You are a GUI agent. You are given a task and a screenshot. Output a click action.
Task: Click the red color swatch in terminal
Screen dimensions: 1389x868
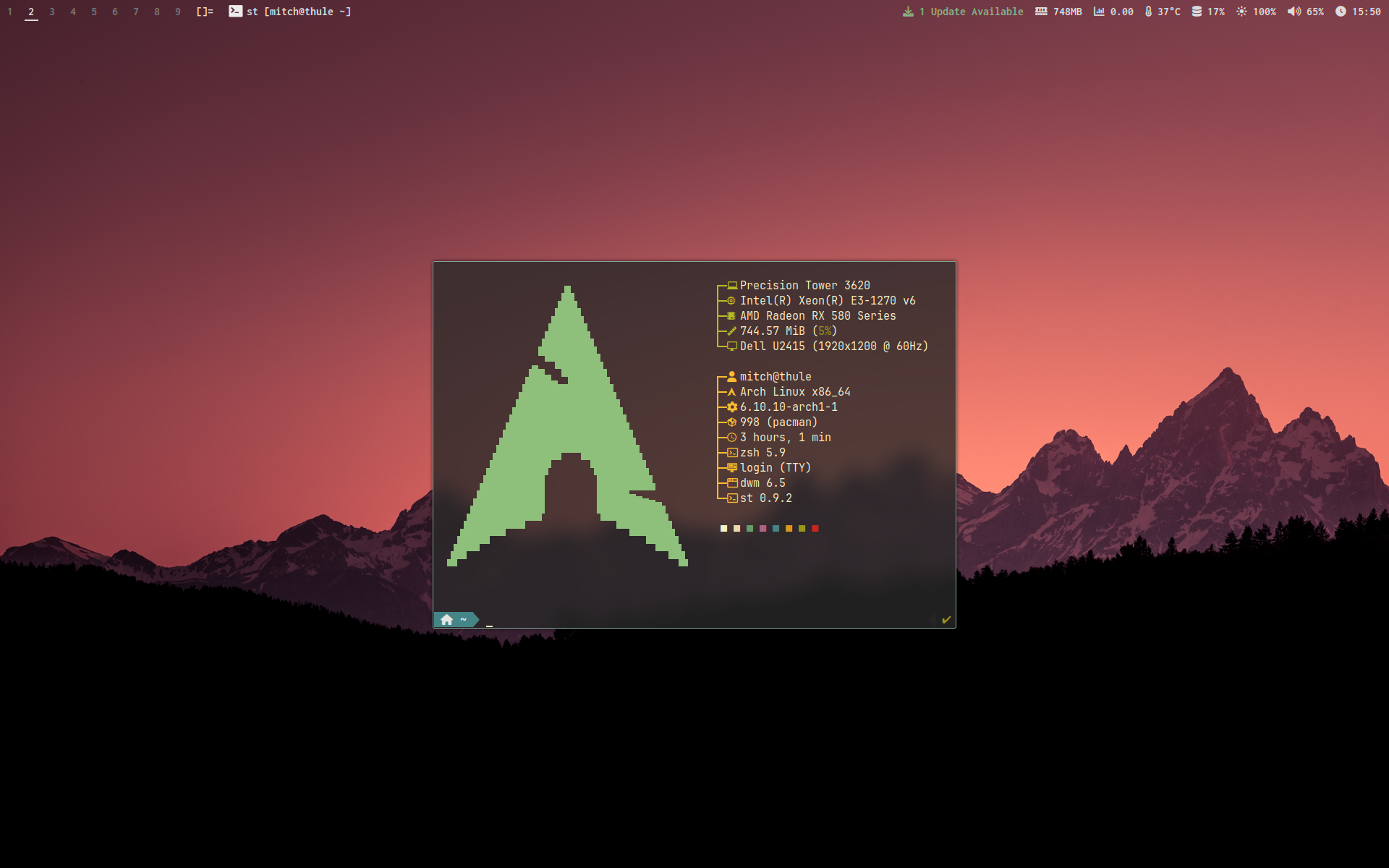point(815,529)
